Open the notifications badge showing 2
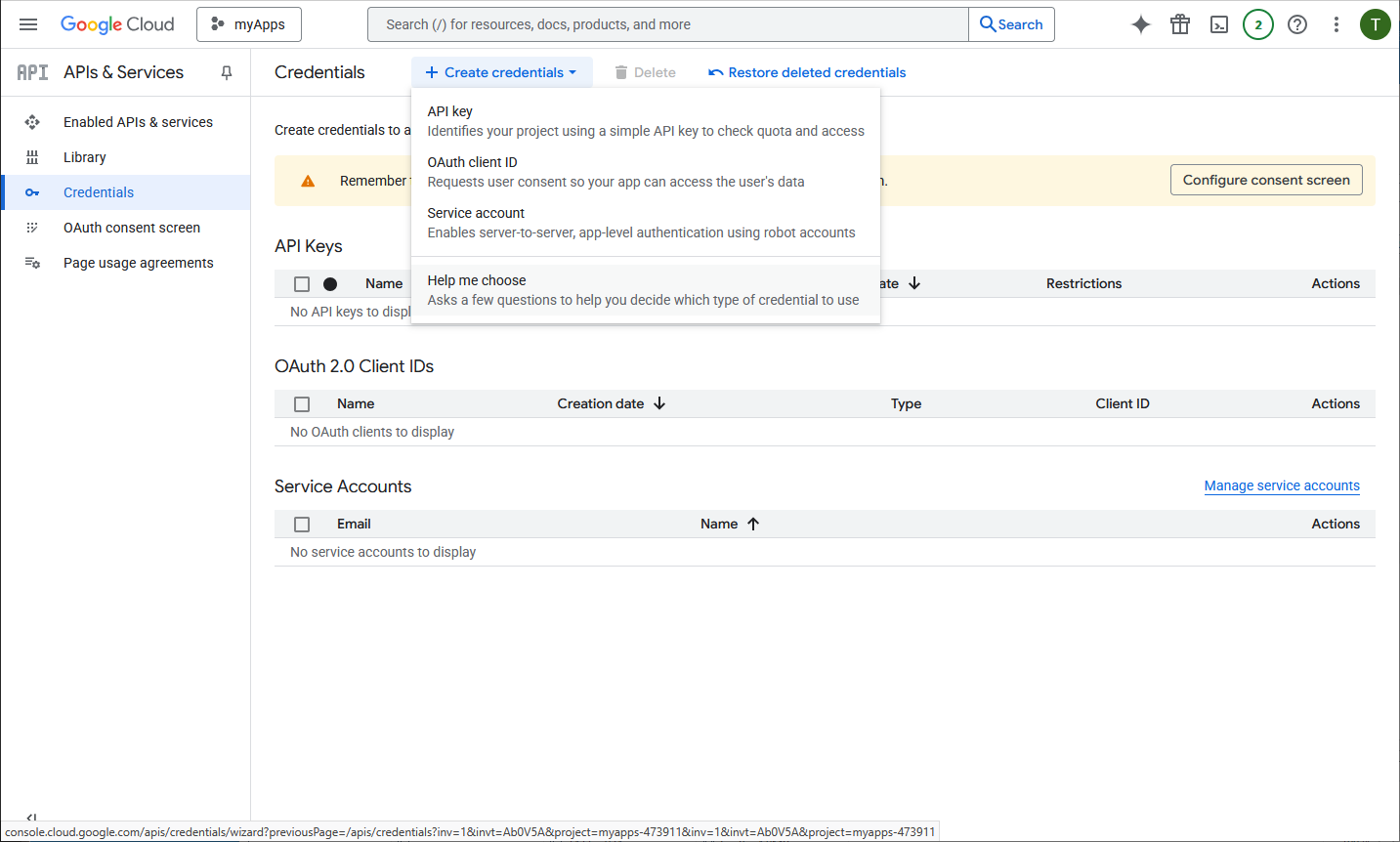 point(1258,24)
